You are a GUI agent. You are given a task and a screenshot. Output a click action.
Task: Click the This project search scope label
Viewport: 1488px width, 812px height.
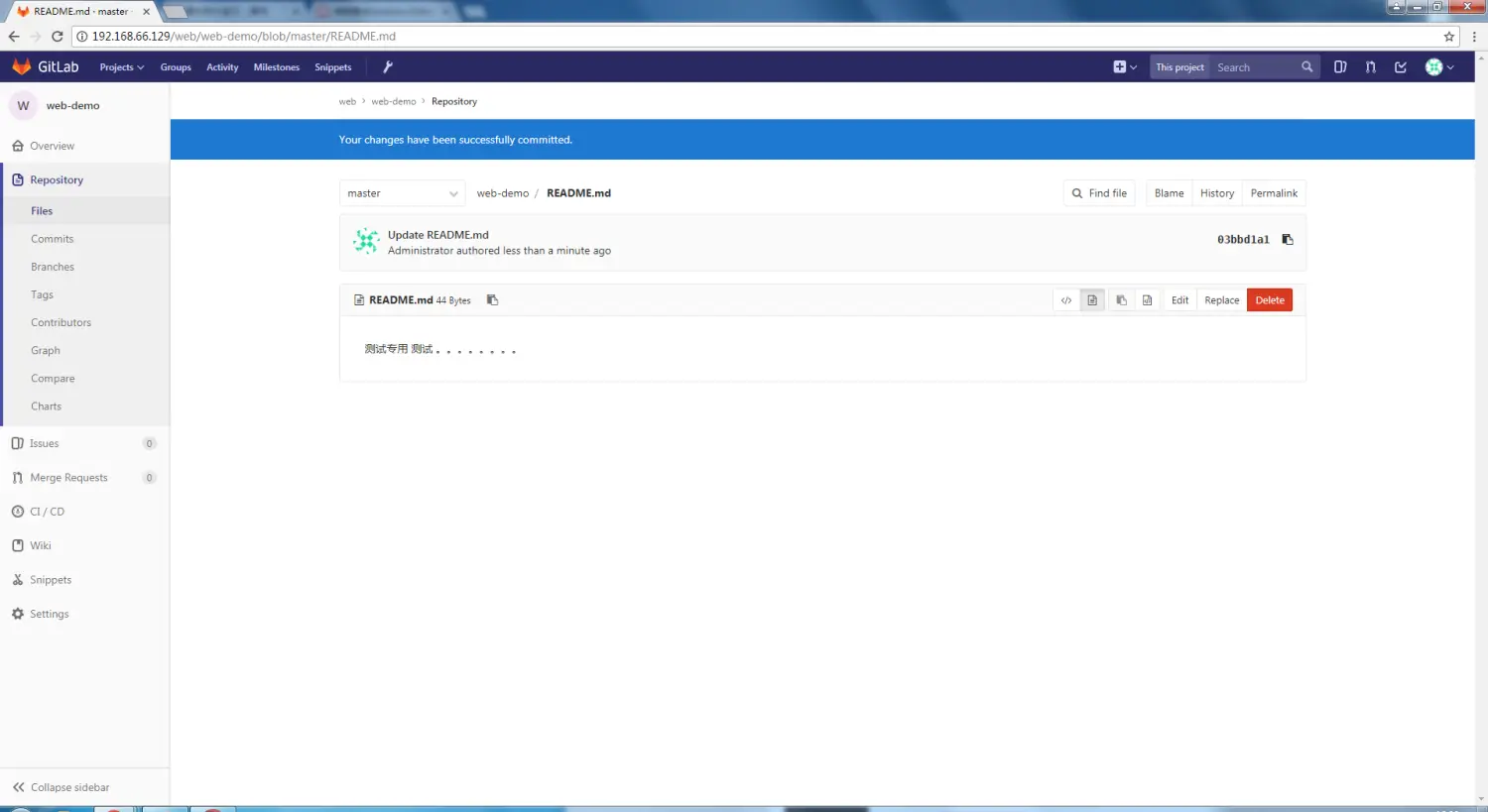1179,66
